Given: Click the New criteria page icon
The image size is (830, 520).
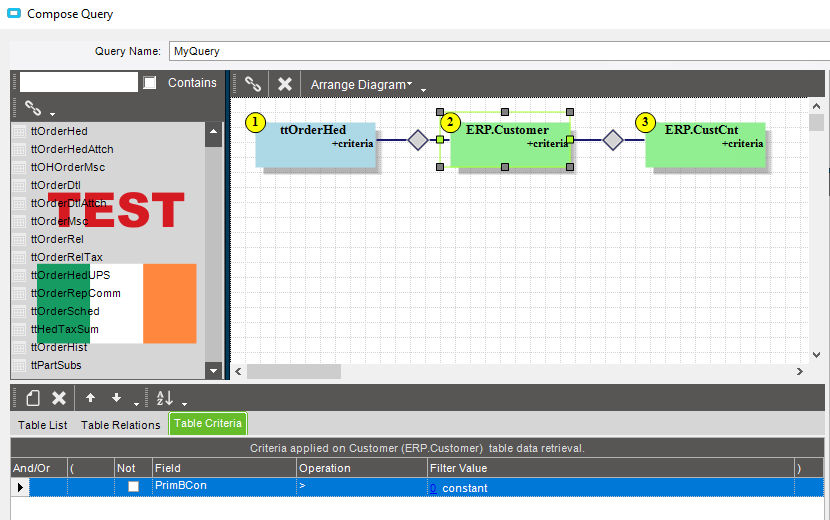Looking at the screenshot, I should point(33,398).
